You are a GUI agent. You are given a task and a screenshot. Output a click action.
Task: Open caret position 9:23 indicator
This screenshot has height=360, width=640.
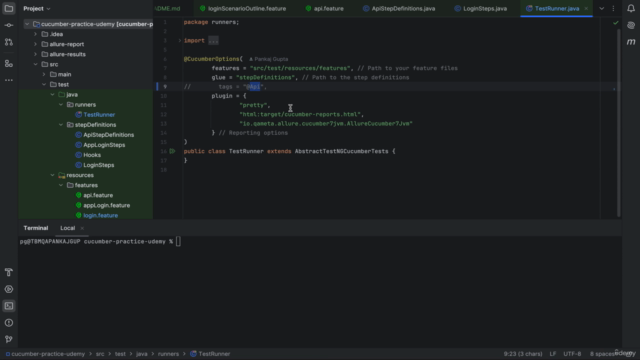[x=522, y=354]
